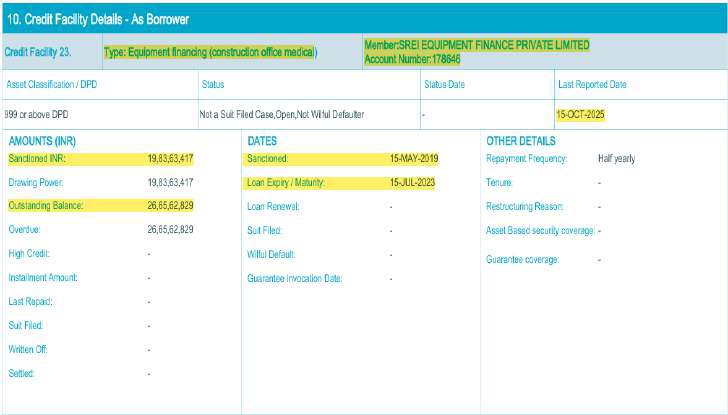The height and width of the screenshot is (415, 728).
Task: Click the Restructuring Reason label
Action: coord(525,207)
